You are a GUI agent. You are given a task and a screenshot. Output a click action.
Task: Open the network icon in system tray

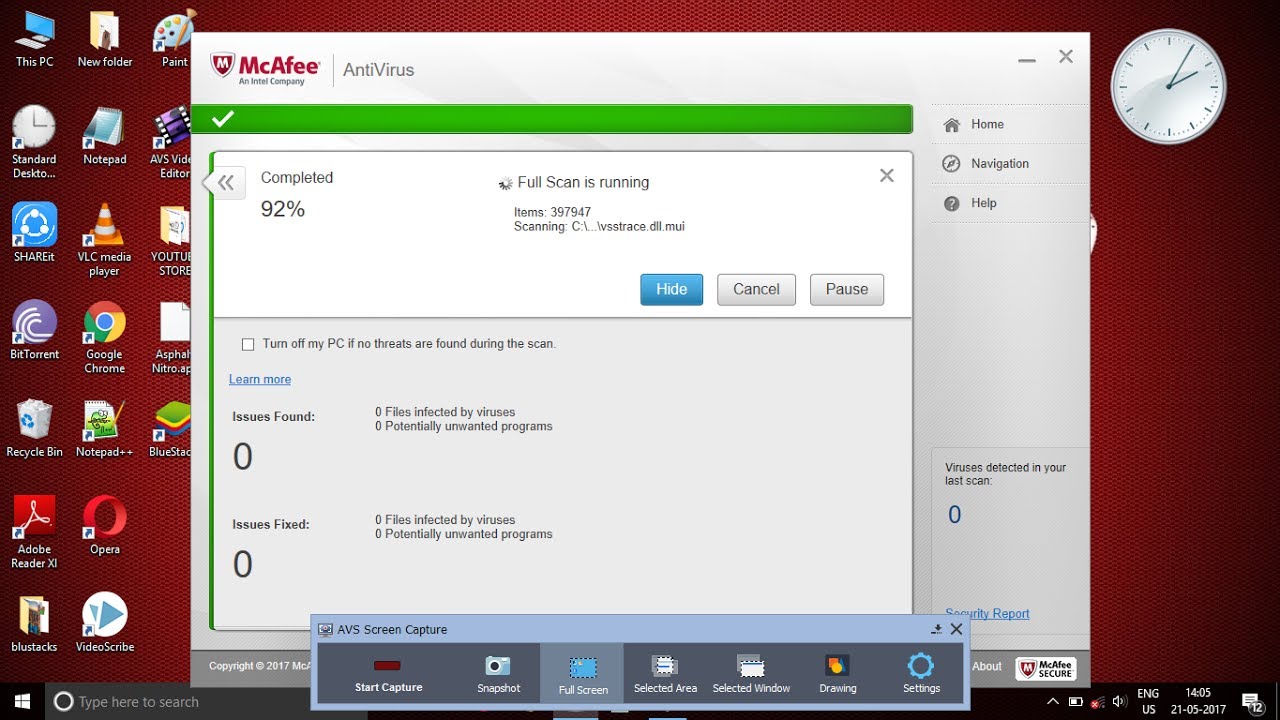(1098, 701)
